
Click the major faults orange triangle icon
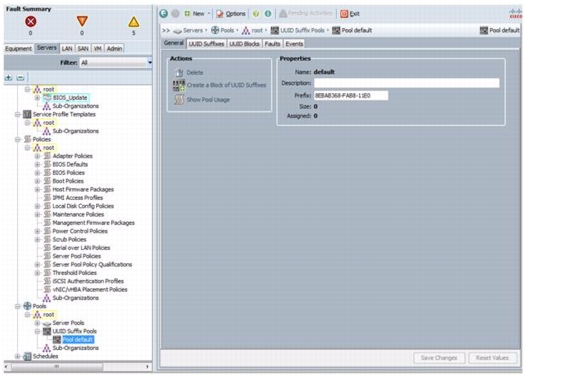point(82,21)
